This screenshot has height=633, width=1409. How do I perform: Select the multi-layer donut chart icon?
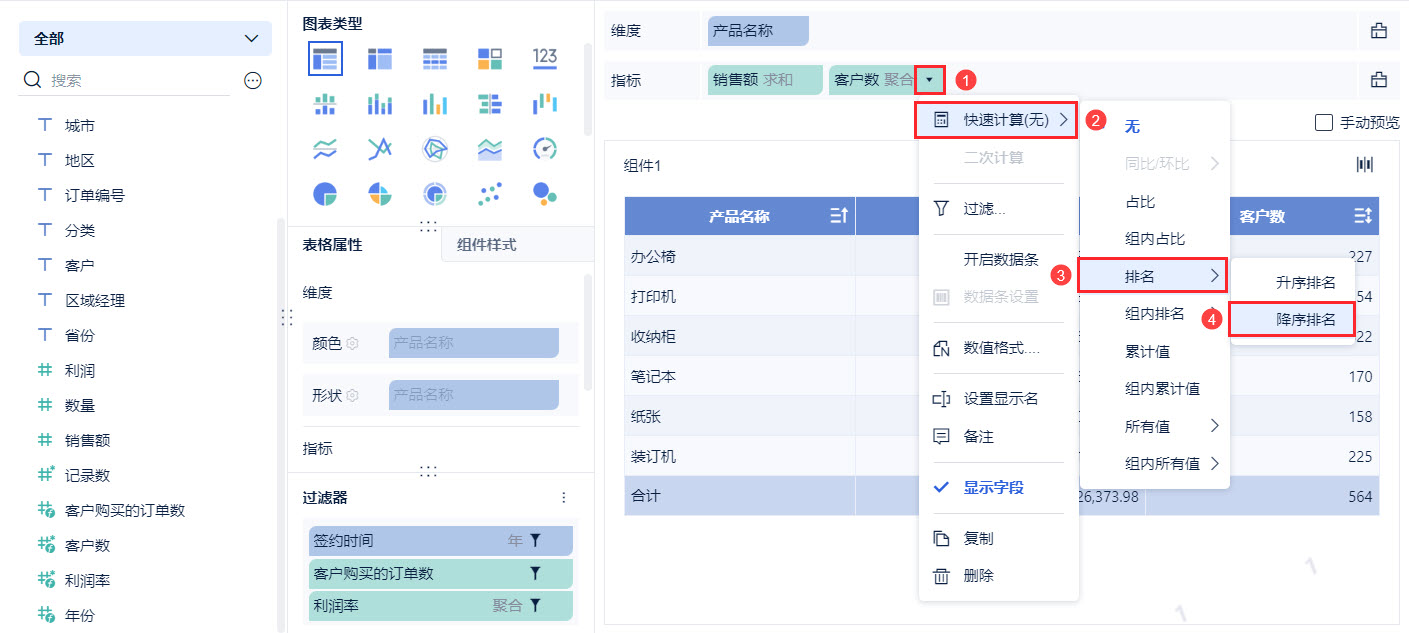point(434,194)
